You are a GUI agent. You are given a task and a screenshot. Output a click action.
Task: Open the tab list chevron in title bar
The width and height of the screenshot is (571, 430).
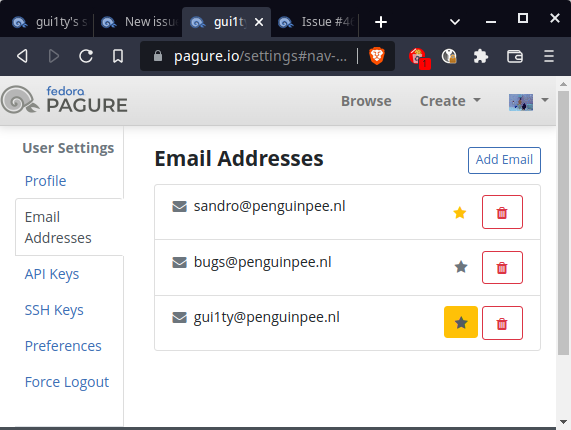click(x=455, y=22)
